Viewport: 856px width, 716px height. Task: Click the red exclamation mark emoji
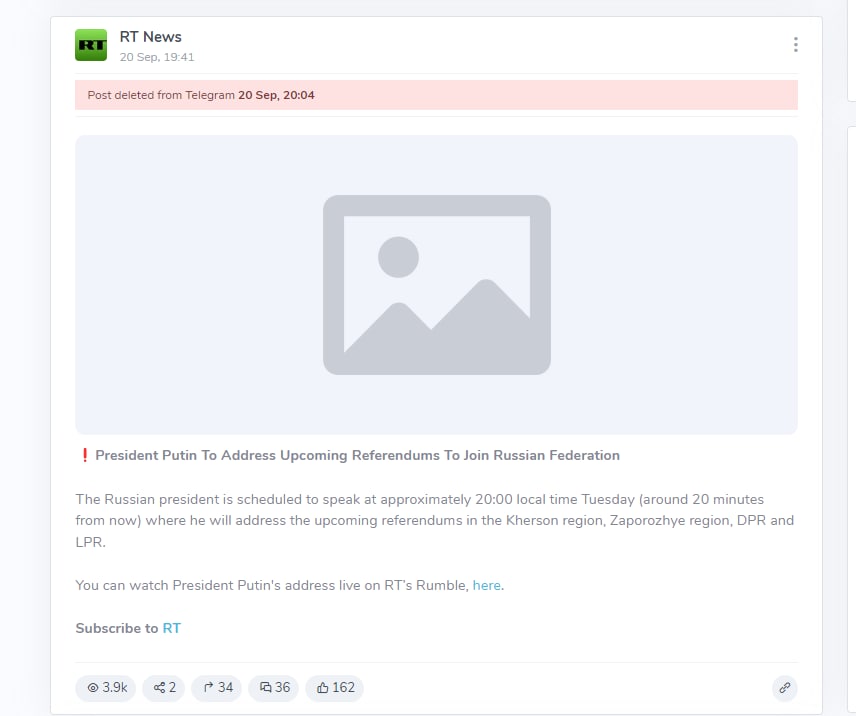85,455
